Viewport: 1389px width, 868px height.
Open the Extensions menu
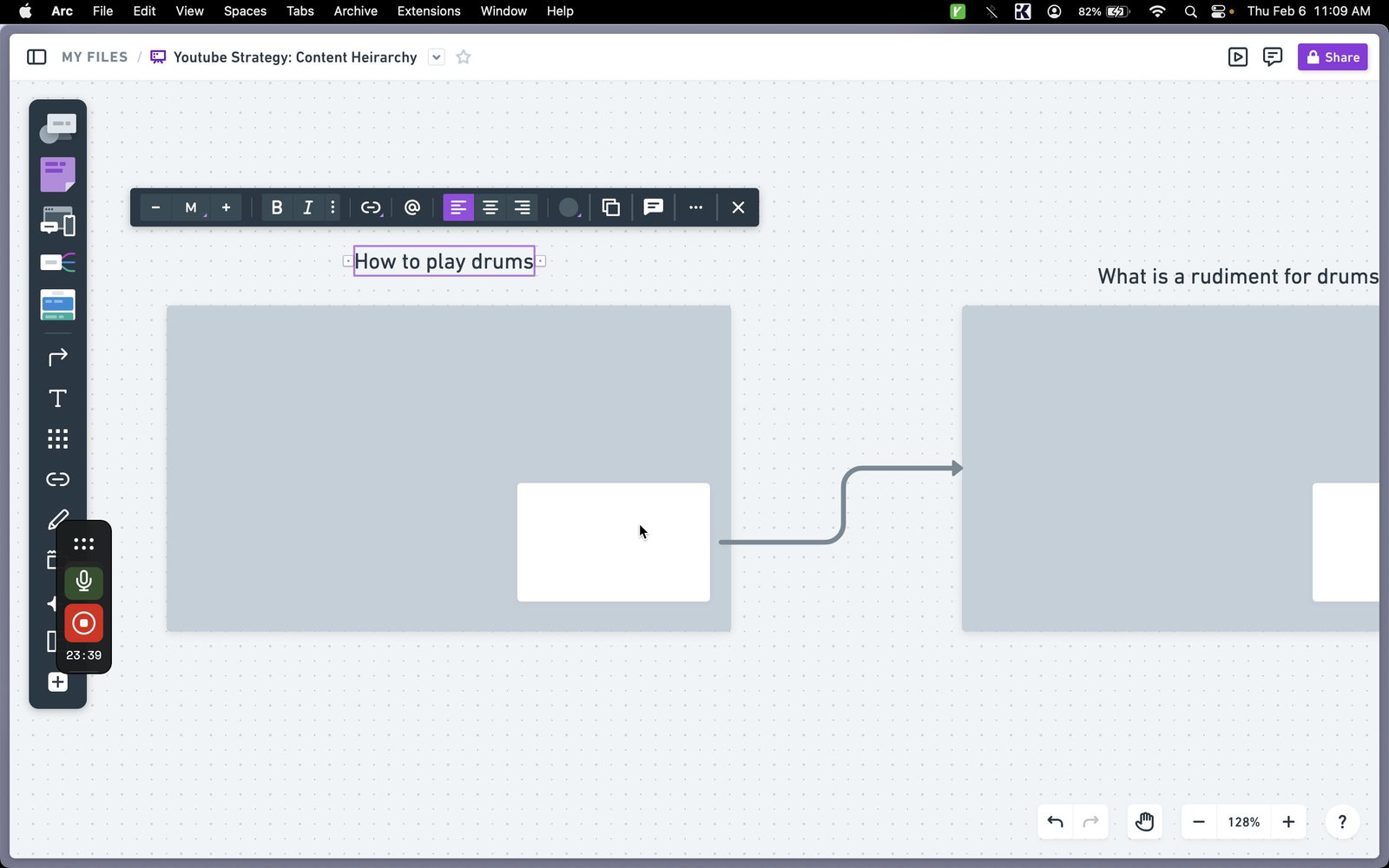pyautogui.click(x=429, y=11)
